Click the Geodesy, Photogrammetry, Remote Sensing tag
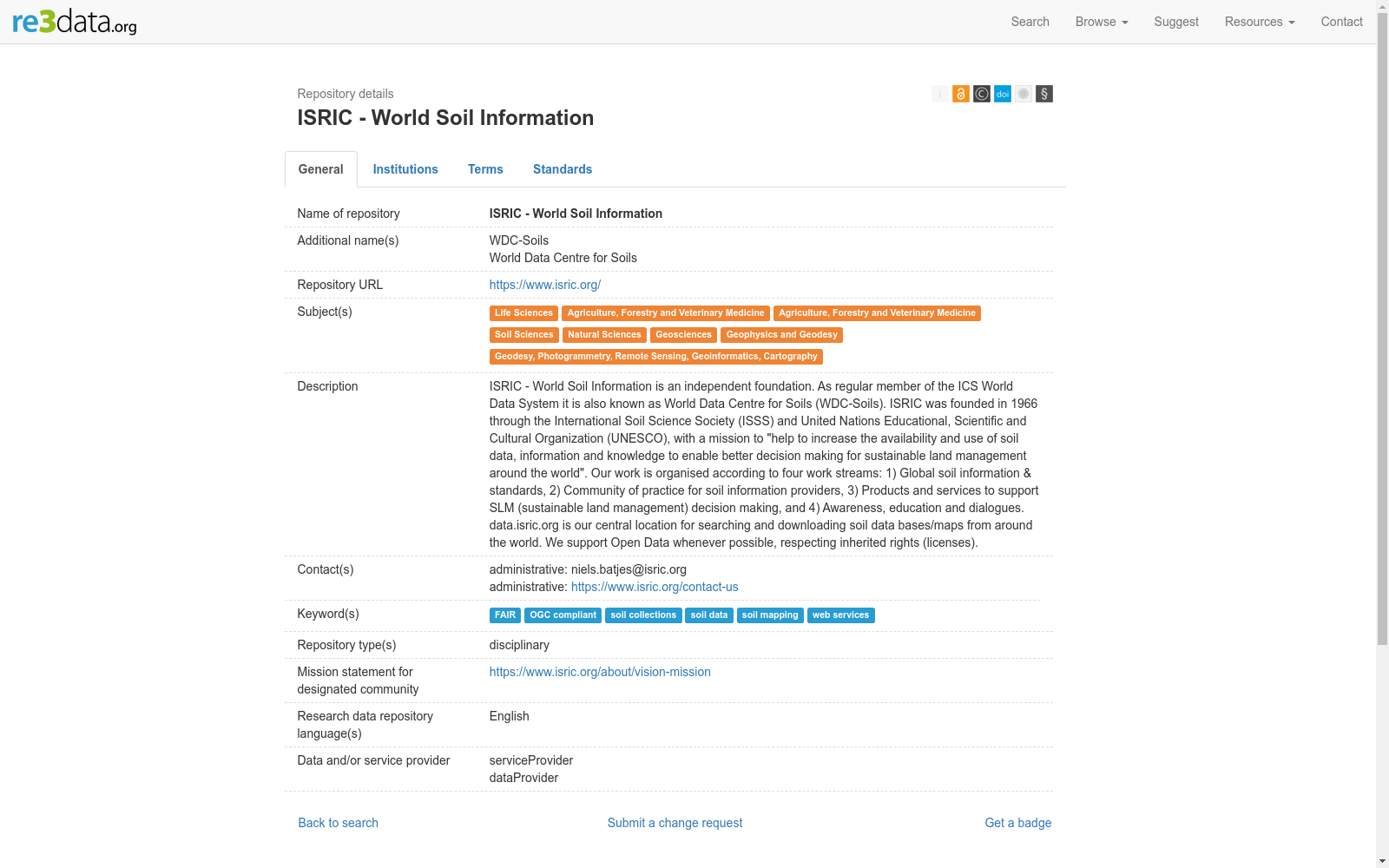Screen dimensions: 1389x868 (656, 357)
